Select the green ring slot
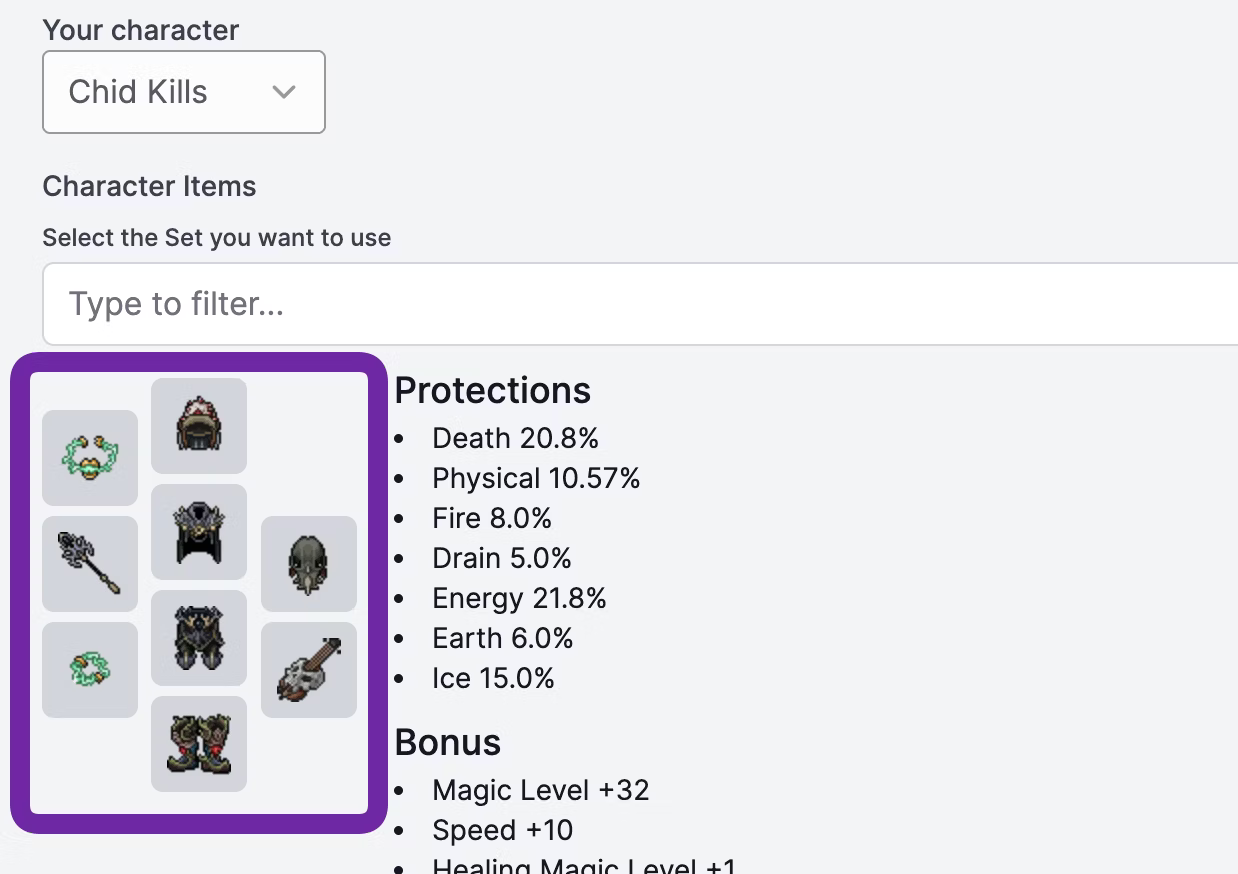1238x874 pixels. point(90,669)
